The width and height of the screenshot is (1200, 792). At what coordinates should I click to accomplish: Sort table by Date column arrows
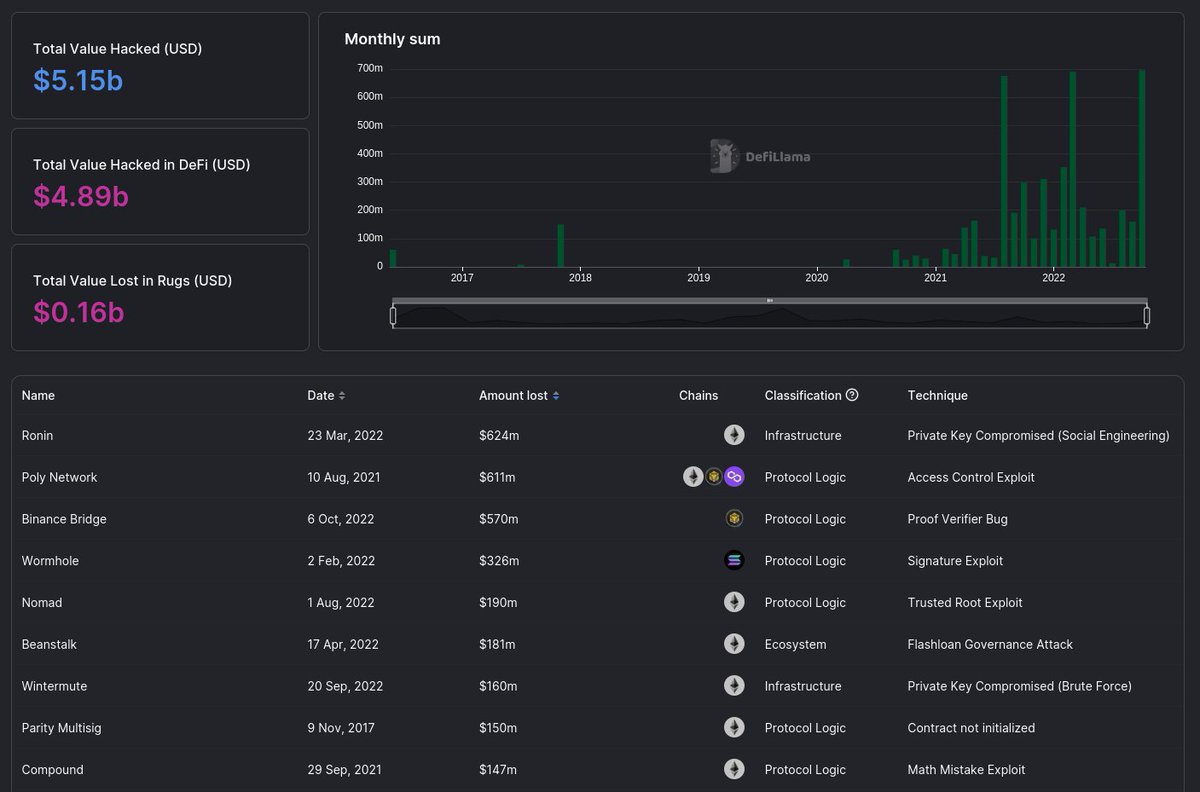point(342,396)
